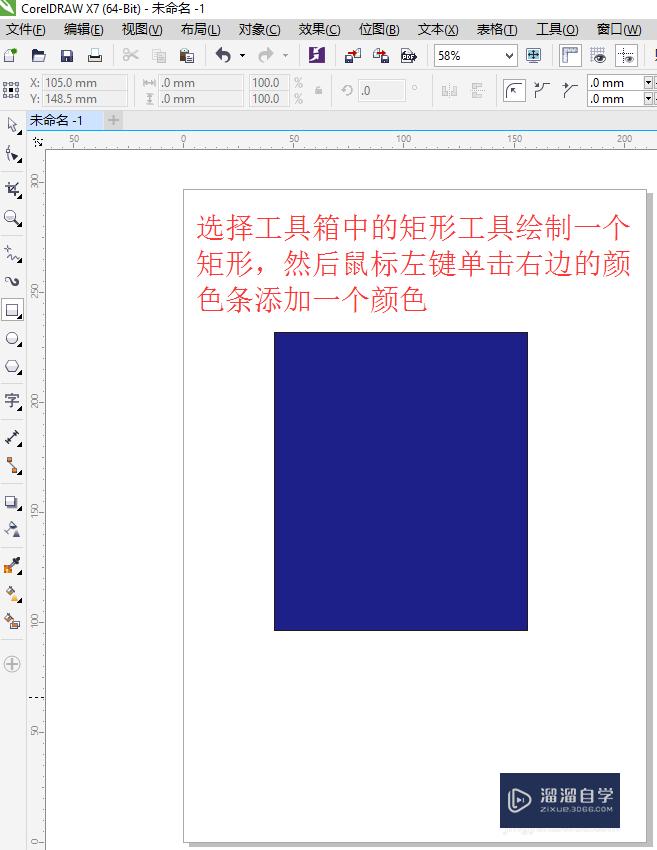Image resolution: width=657 pixels, height=850 pixels.
Task: Click the ruler origin corner icon
Action: click(37, 141)
